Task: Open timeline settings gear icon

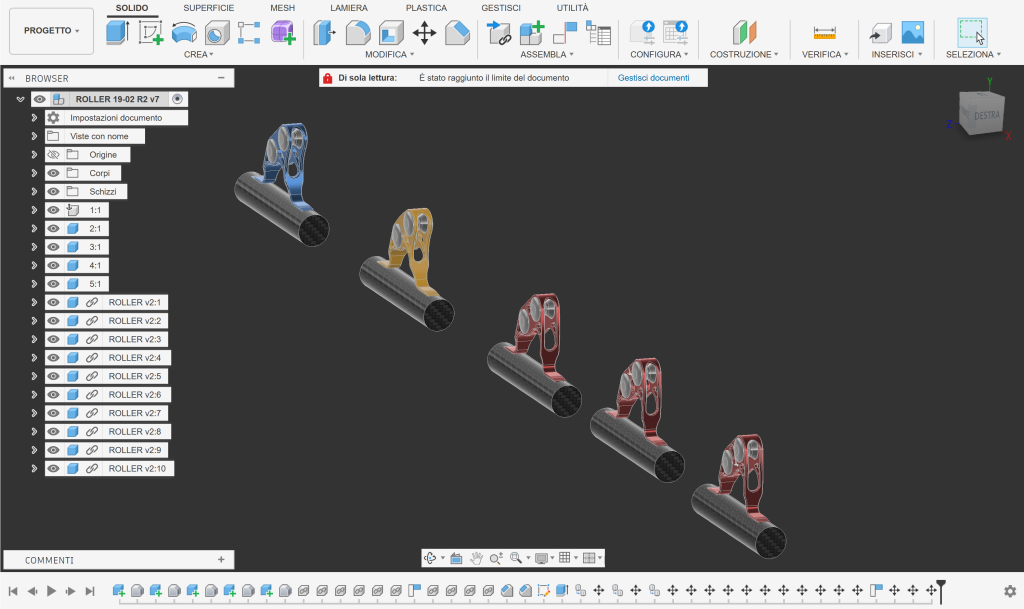Action: pos(1009,591)
